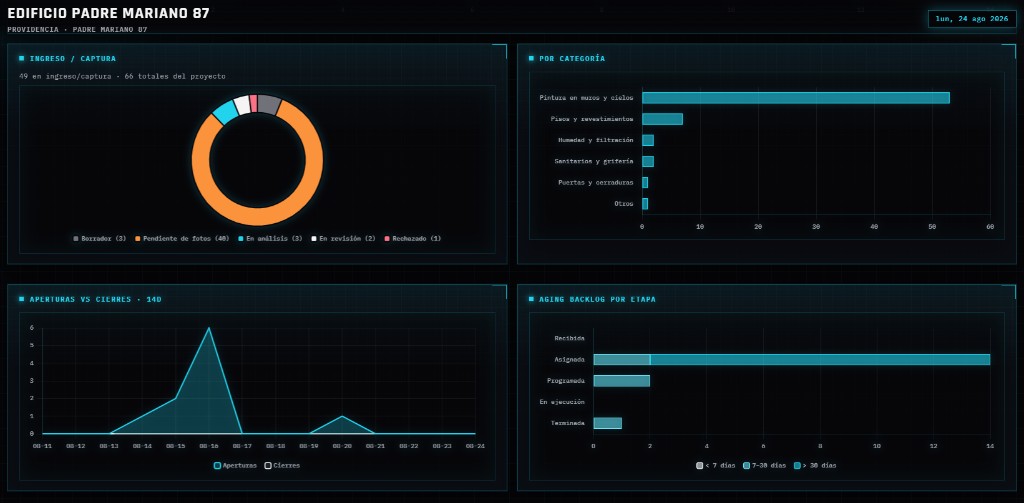Viewport: 1024px width, 503px height.
Task: Click the Programada backlog bar
Action: pos(622,381)
